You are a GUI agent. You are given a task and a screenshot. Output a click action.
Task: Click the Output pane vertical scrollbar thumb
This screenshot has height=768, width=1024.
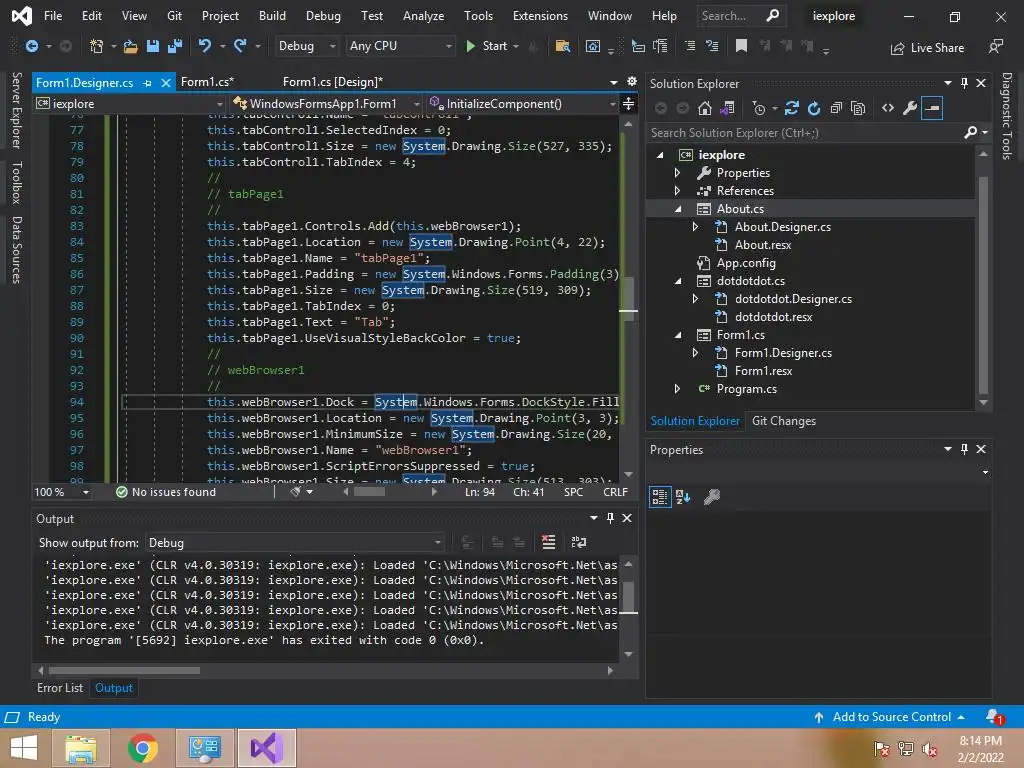pos(628,597)
